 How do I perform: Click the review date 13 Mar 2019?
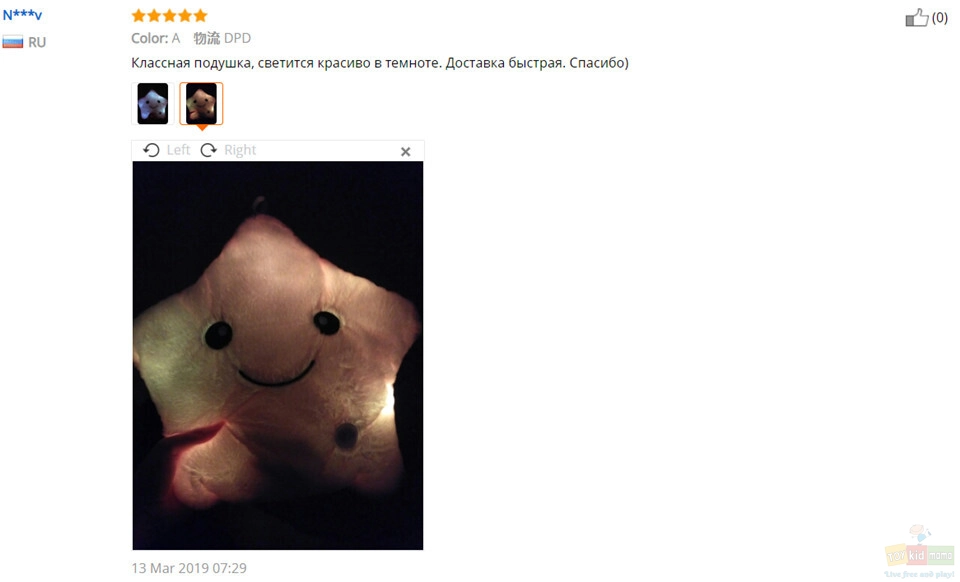tap(189, 568)
